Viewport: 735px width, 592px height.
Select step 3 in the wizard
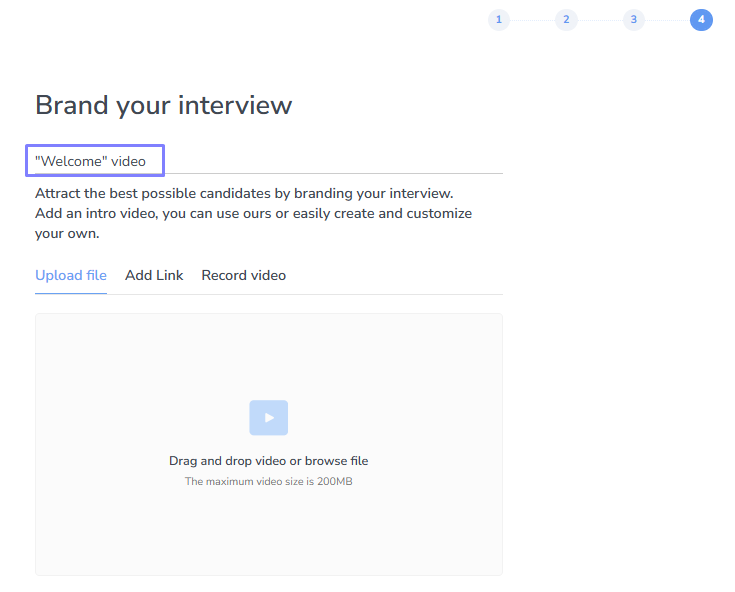coord(633,20)
